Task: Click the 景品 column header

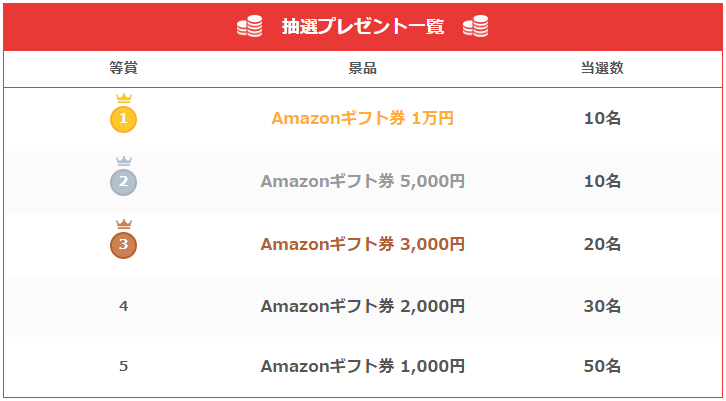Action: pos(363,68)
